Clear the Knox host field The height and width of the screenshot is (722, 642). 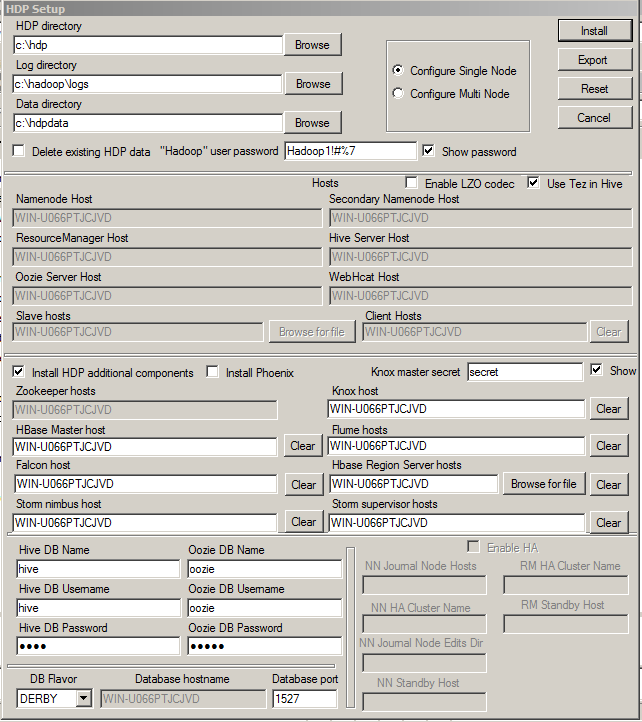coord(608,409)
